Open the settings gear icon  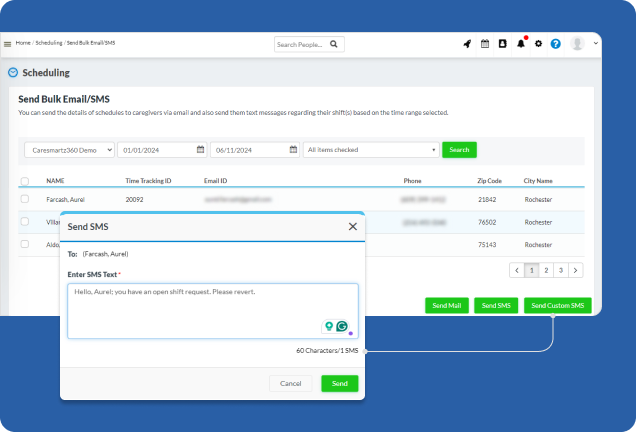coord(538,44)
